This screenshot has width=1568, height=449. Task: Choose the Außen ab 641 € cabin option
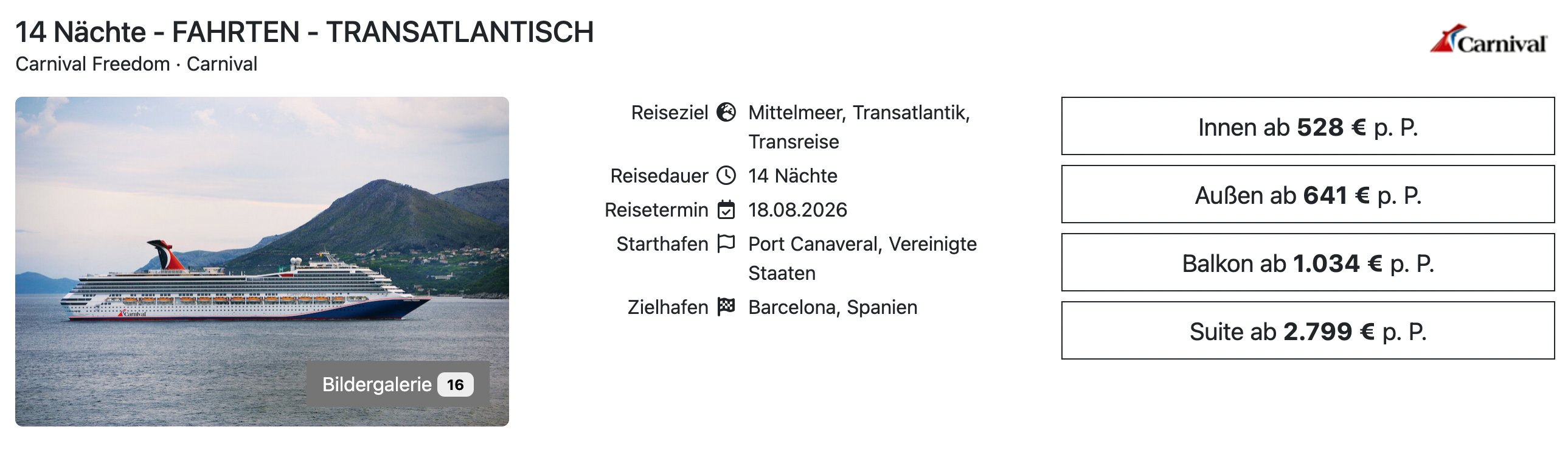pos(1308,195)
